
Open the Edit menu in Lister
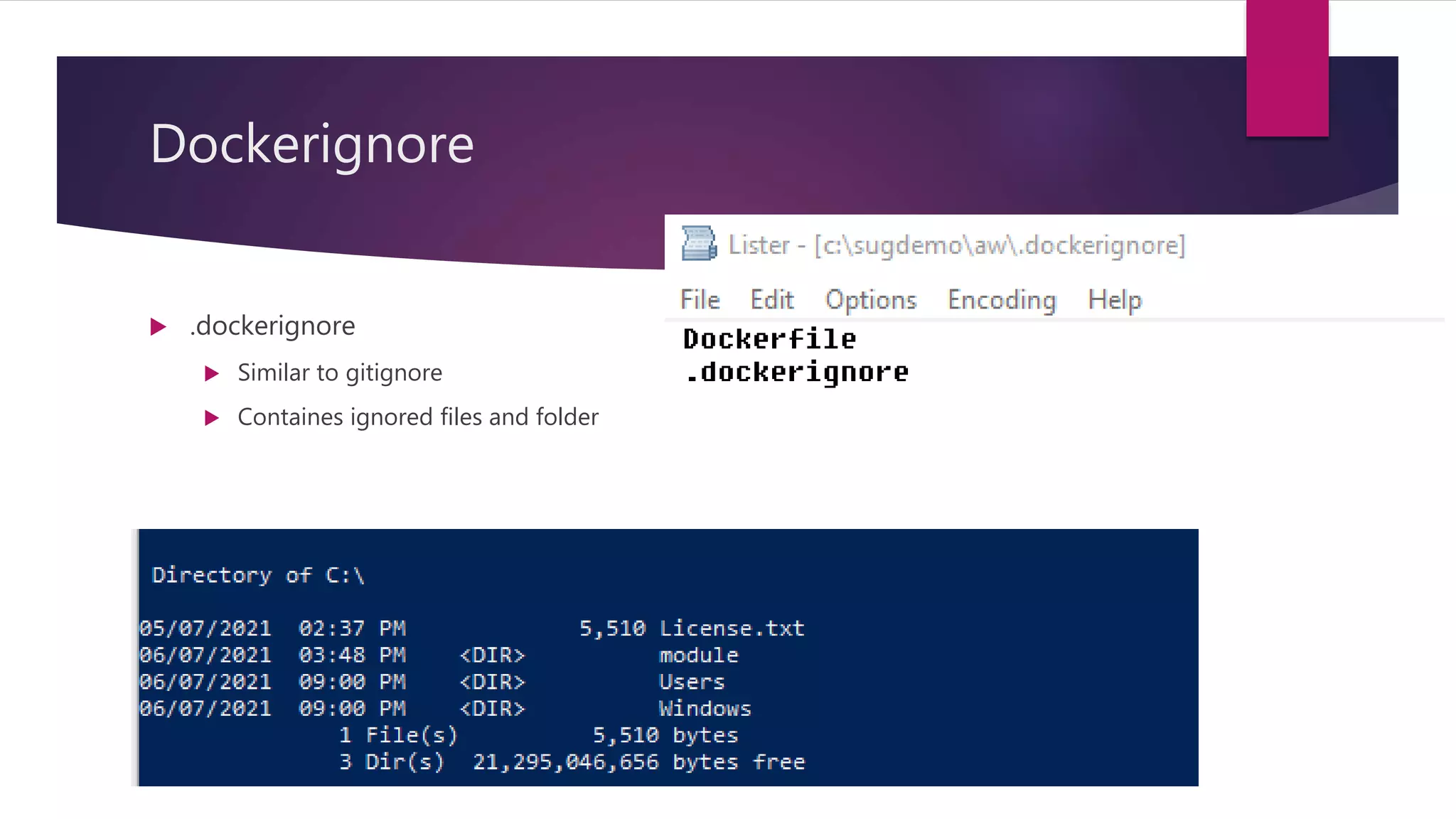pos(772,300)
